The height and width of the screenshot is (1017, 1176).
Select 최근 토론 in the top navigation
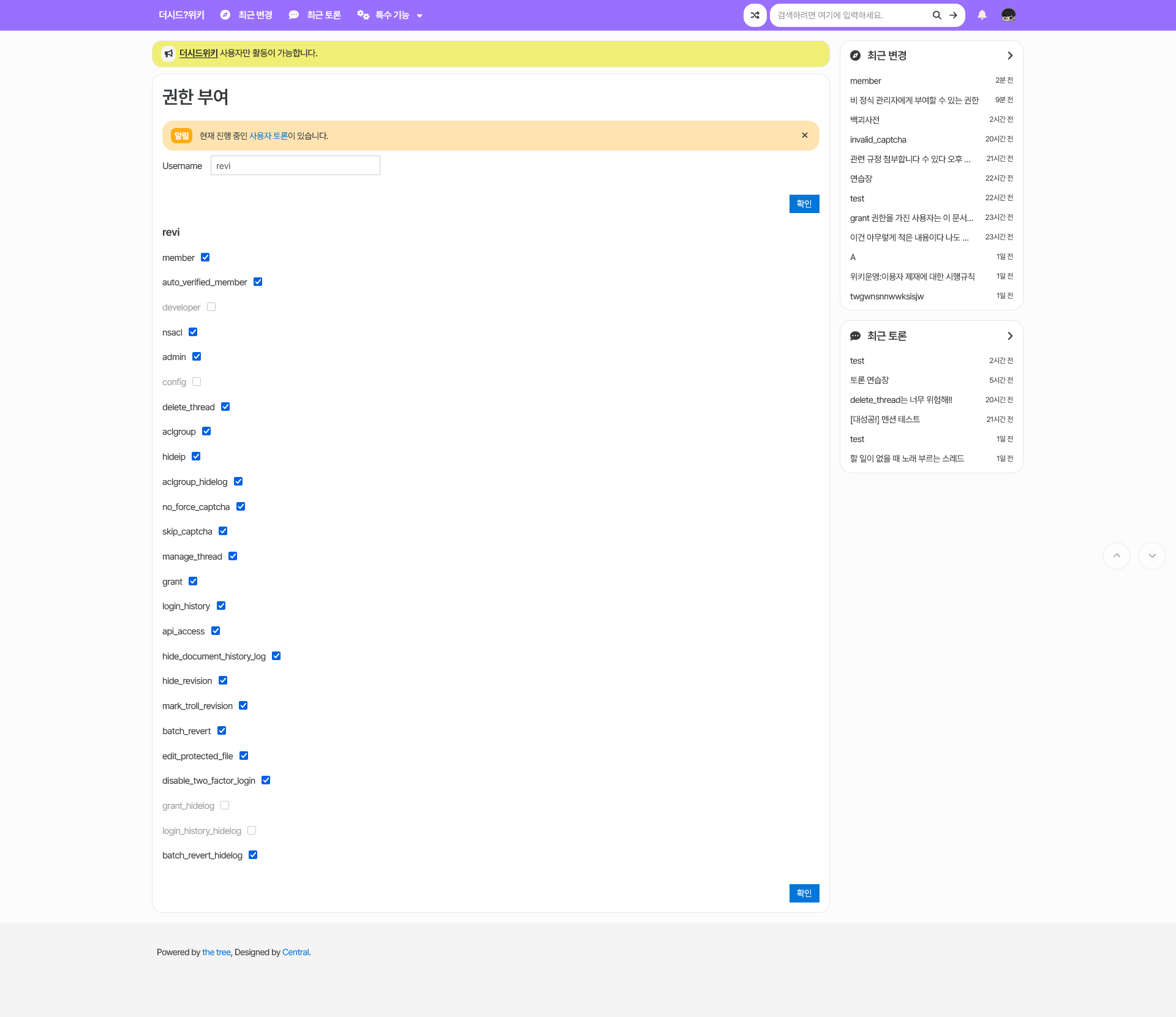pyautogui.click(x=324, y=15)
